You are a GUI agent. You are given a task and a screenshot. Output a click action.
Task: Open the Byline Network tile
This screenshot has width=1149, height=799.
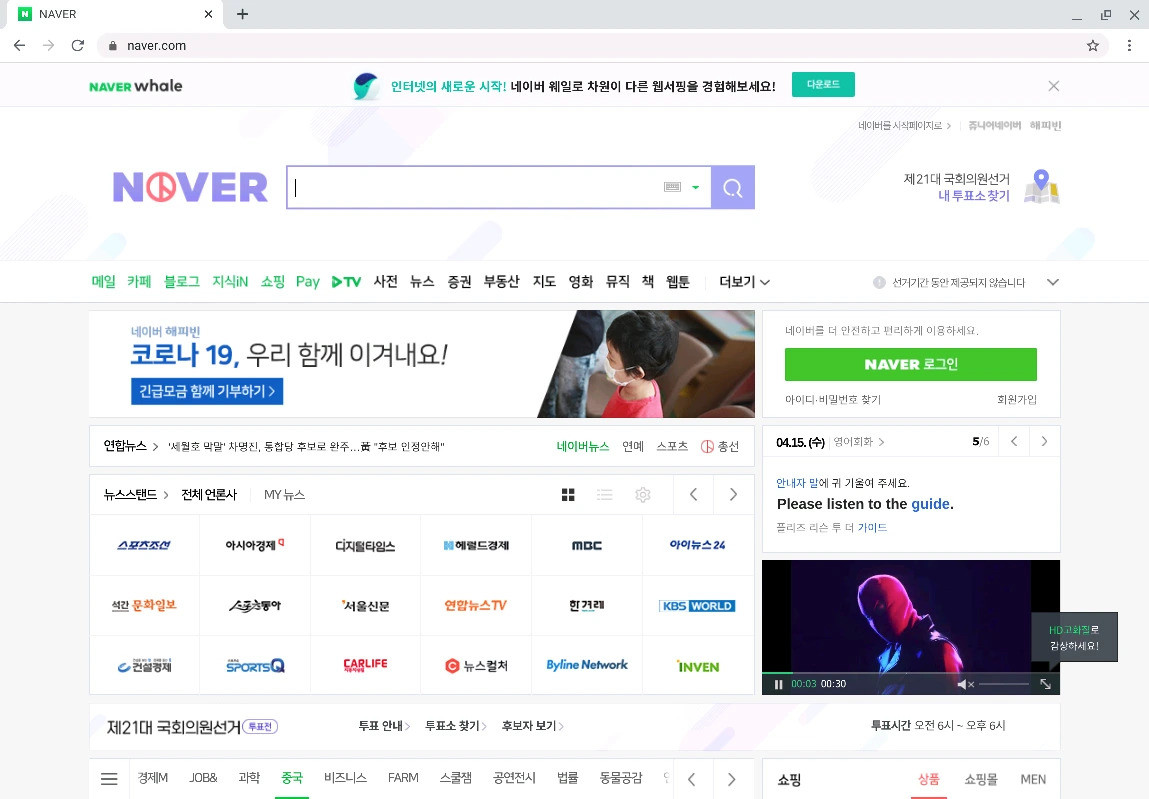coord(587,666)
